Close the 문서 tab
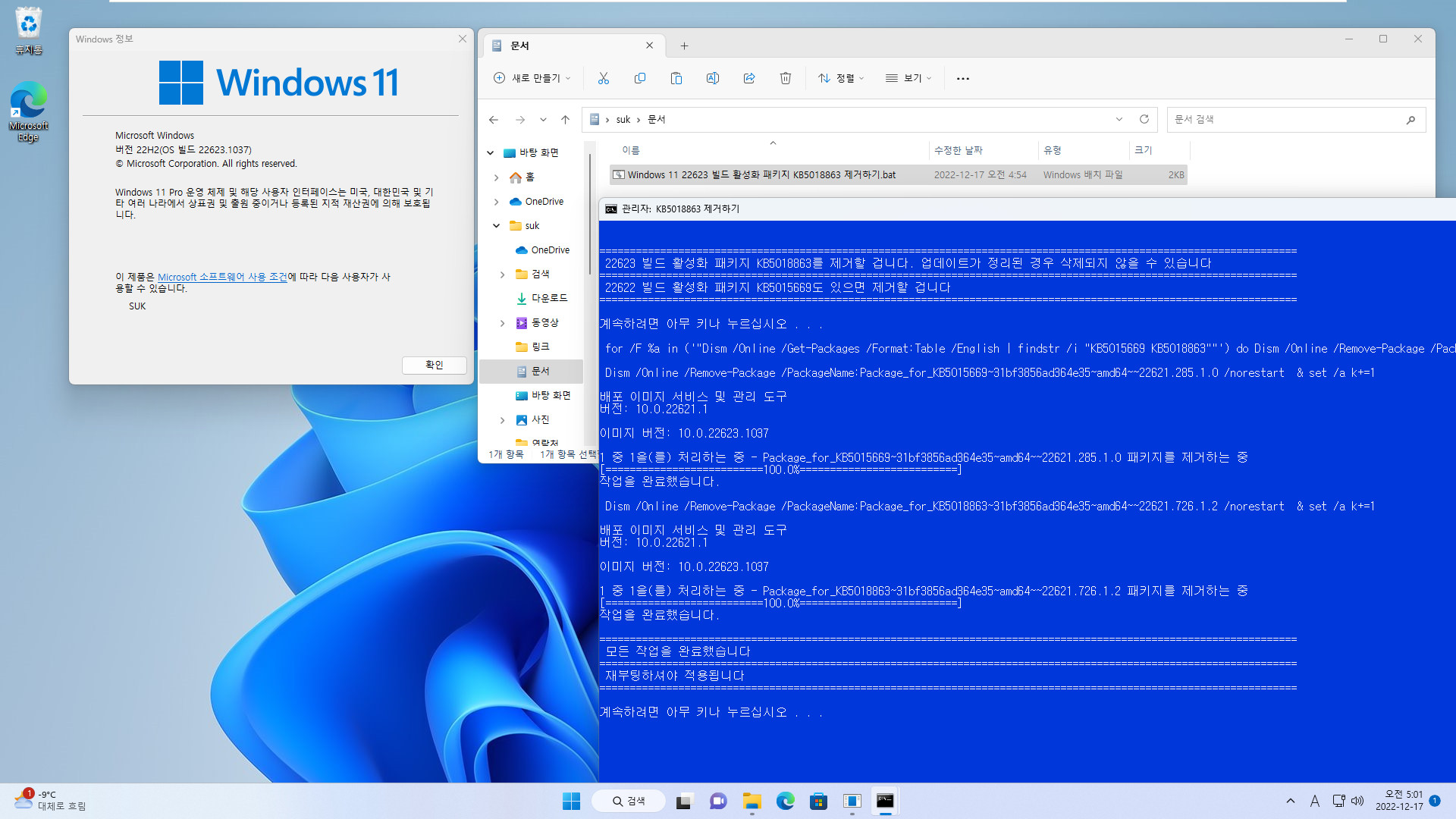Image resolution: width=1456 pixels, height=819 pixels. [x=650, y=45]
